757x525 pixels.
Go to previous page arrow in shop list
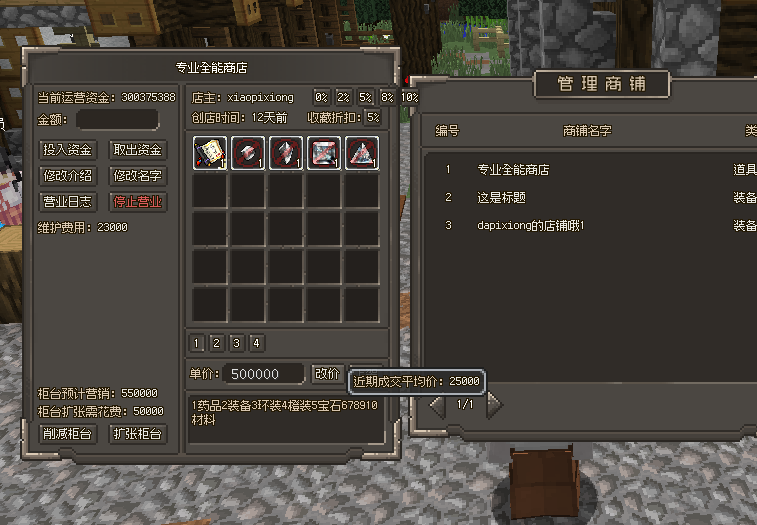click(438, 405)
